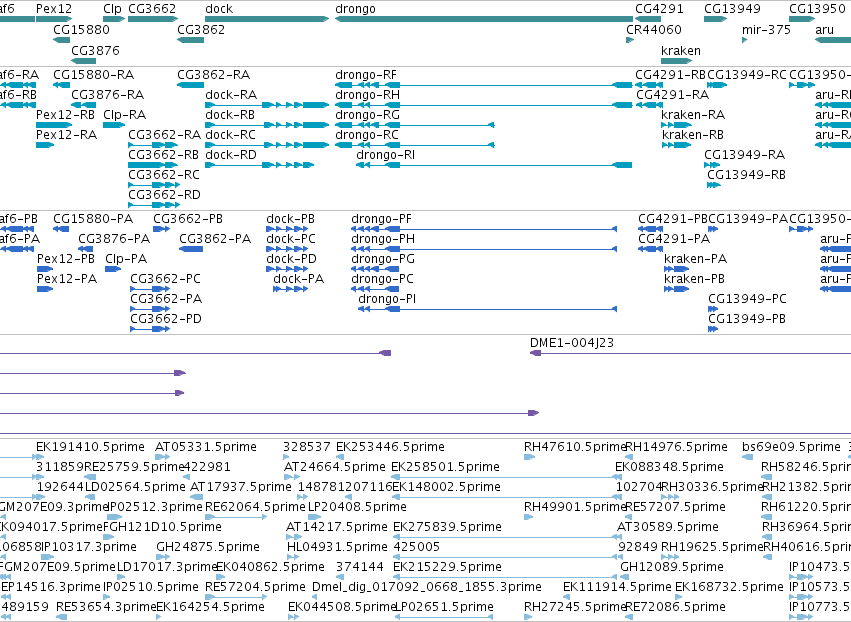The height and width of the screenshot is (622, 851).
Task: Click transcript CG3662-RA
Action: pyautogui.click(x=154, y=145)
